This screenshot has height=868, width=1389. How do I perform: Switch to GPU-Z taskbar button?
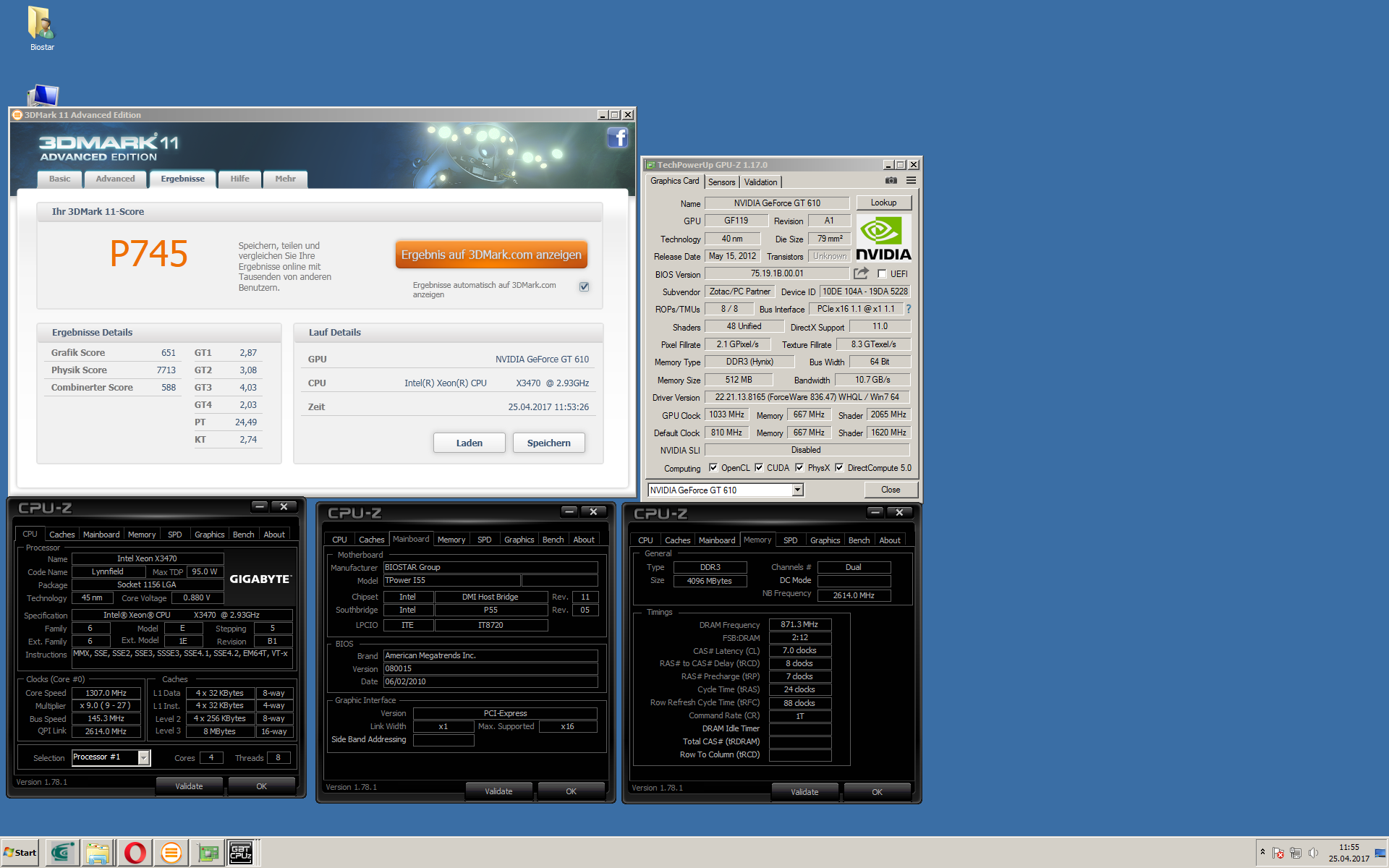click(x=208, y=853)
